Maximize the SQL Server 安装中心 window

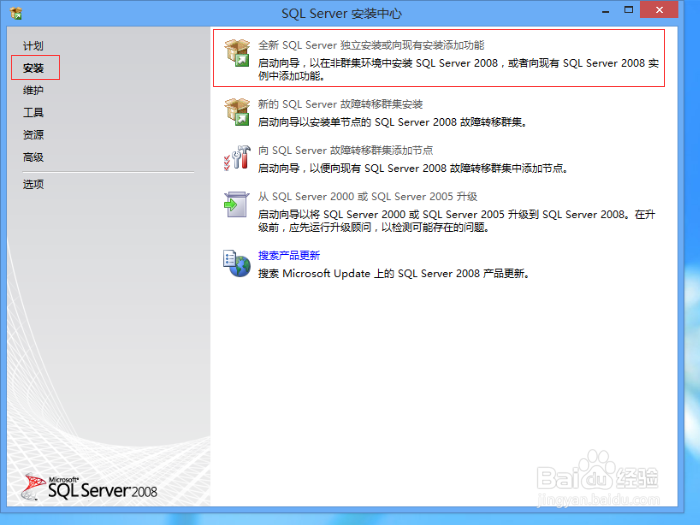click(629, 10)
